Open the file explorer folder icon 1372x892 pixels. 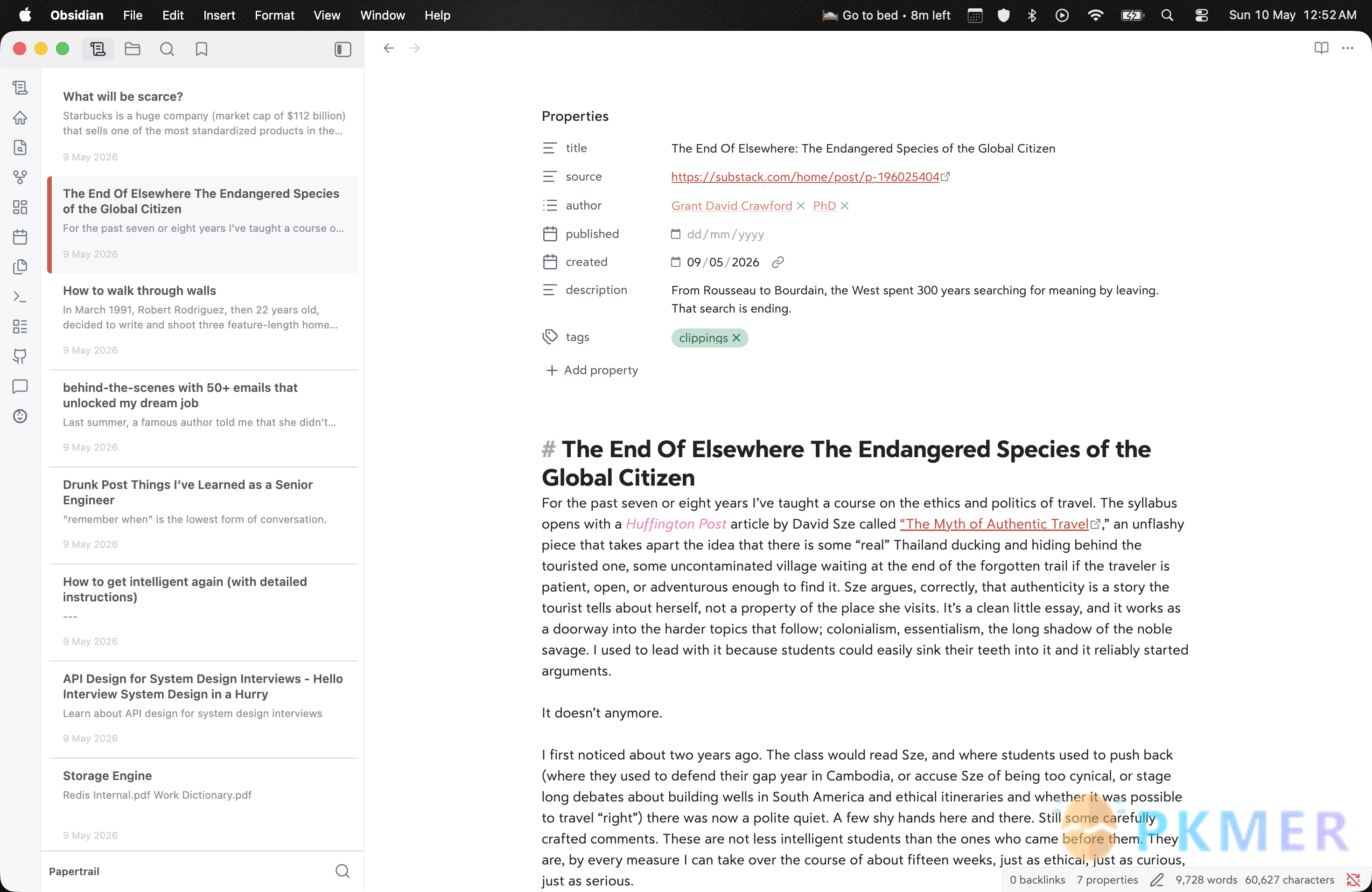pos(133,49)
